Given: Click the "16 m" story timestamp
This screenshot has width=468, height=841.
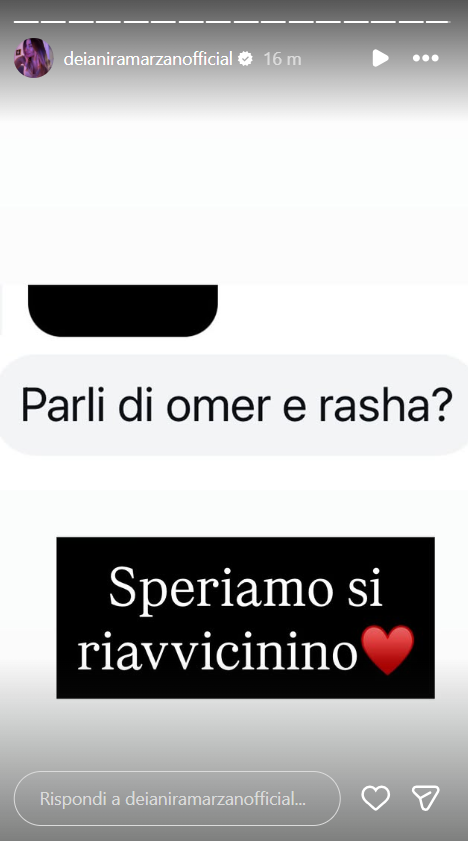Looking at the screenshot, I should [x=282, y=59].
